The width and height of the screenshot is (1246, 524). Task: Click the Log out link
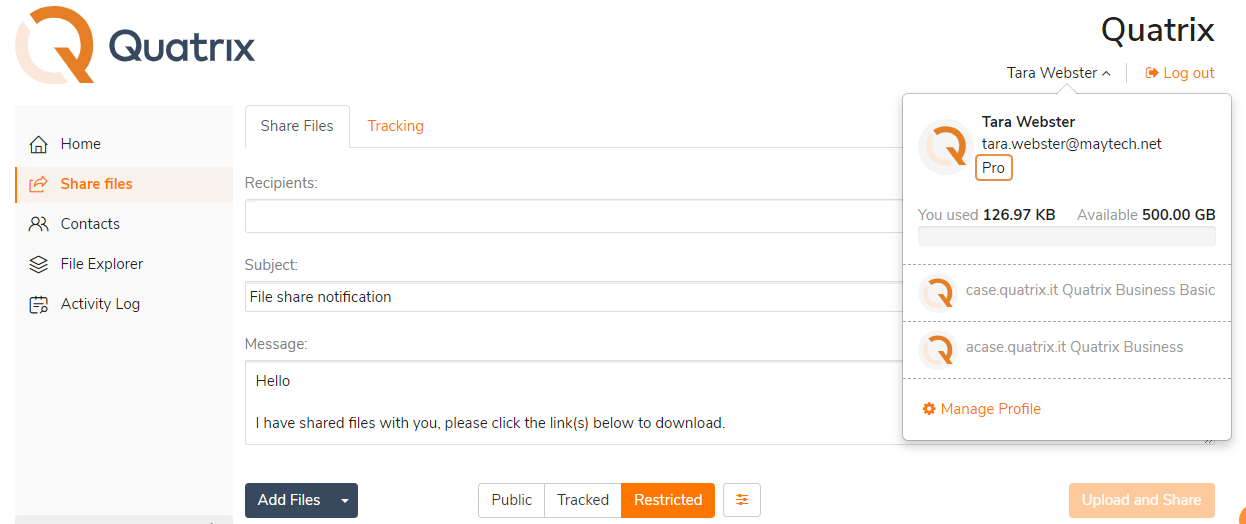pos(1180,73)
